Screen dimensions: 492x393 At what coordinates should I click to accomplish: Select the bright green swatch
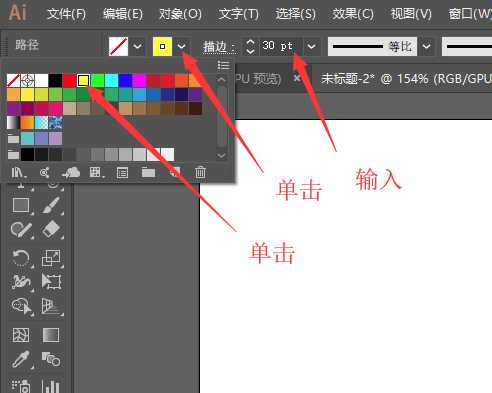coord(97,80)
